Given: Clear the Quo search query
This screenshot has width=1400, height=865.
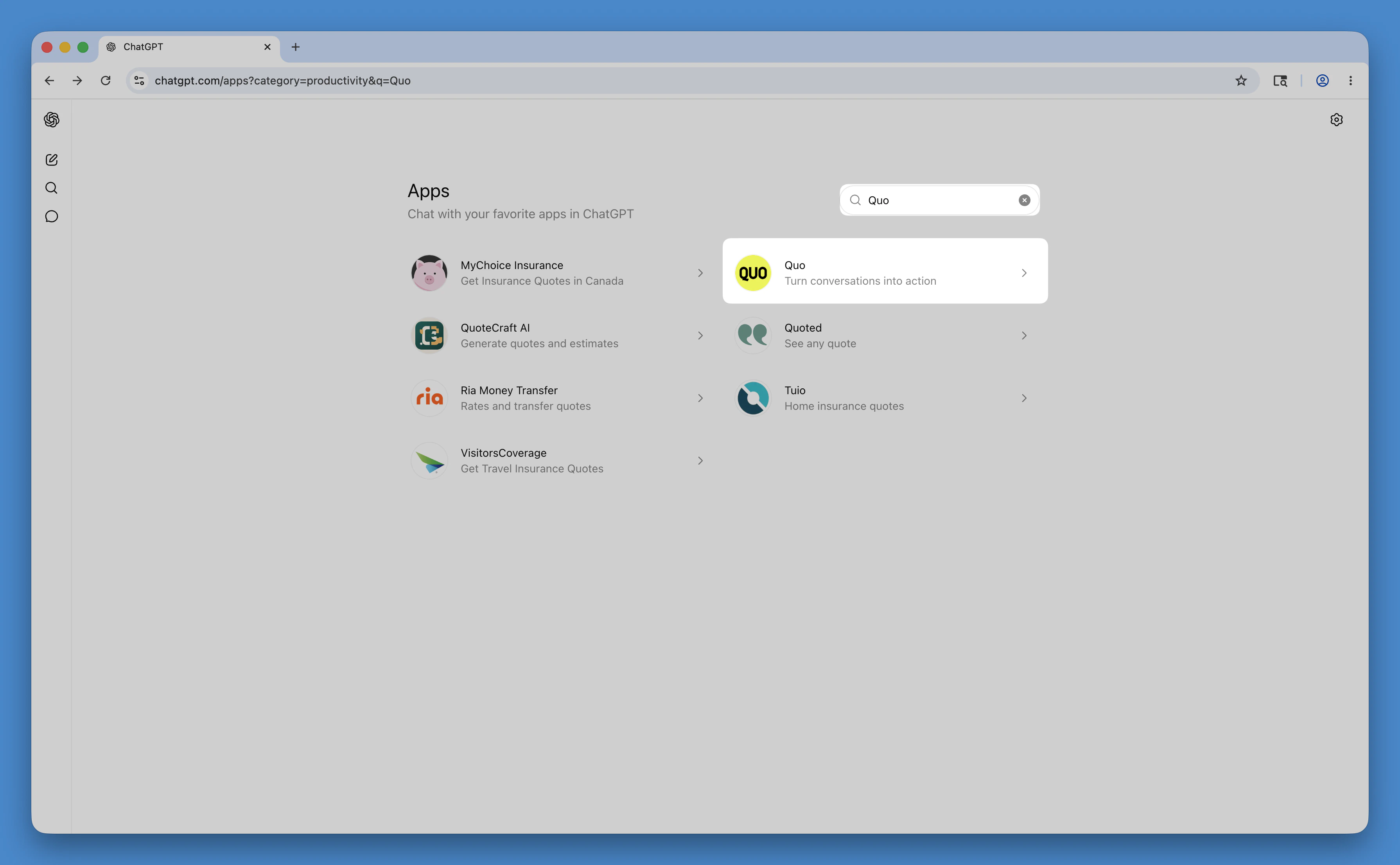Looking at the screenshot, I should (1024, 200).
